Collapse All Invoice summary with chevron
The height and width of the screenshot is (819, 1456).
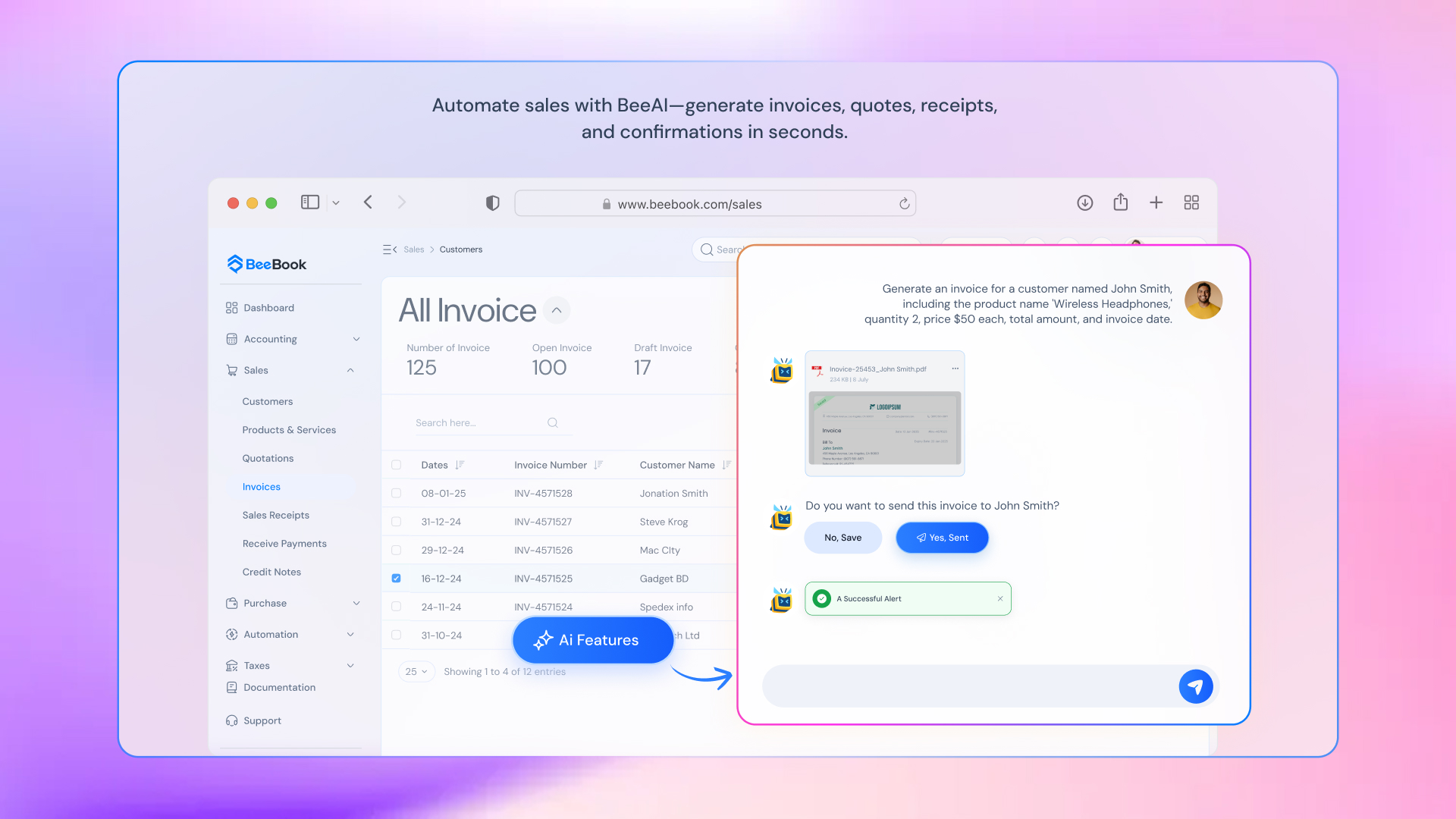(x=557, y=310)
